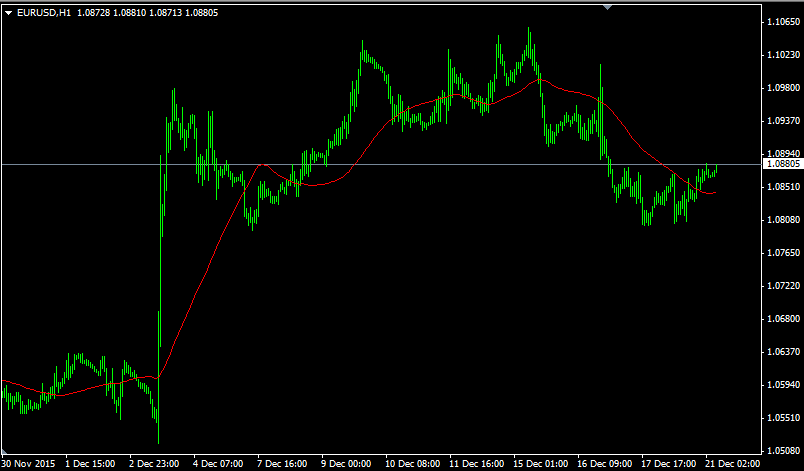
Task: Click the 1.05940 price axis label
Action: (x=783, y=385)
